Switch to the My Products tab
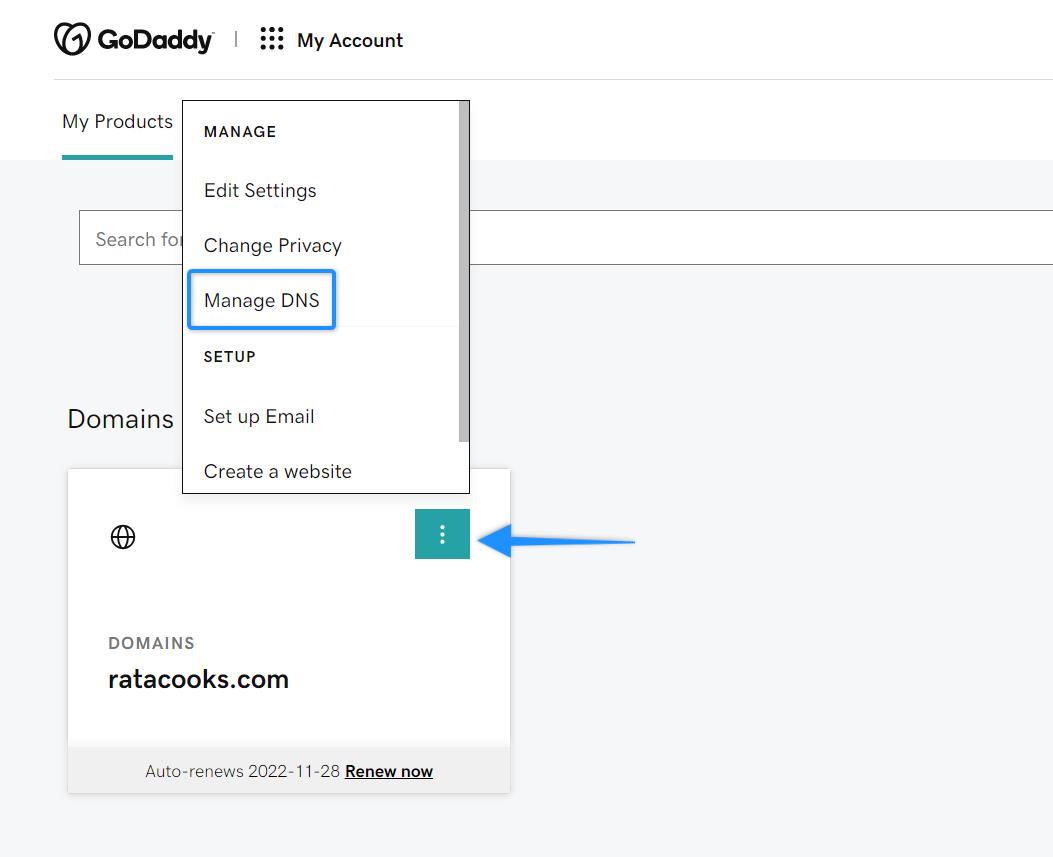 click(x=117, y=121)
